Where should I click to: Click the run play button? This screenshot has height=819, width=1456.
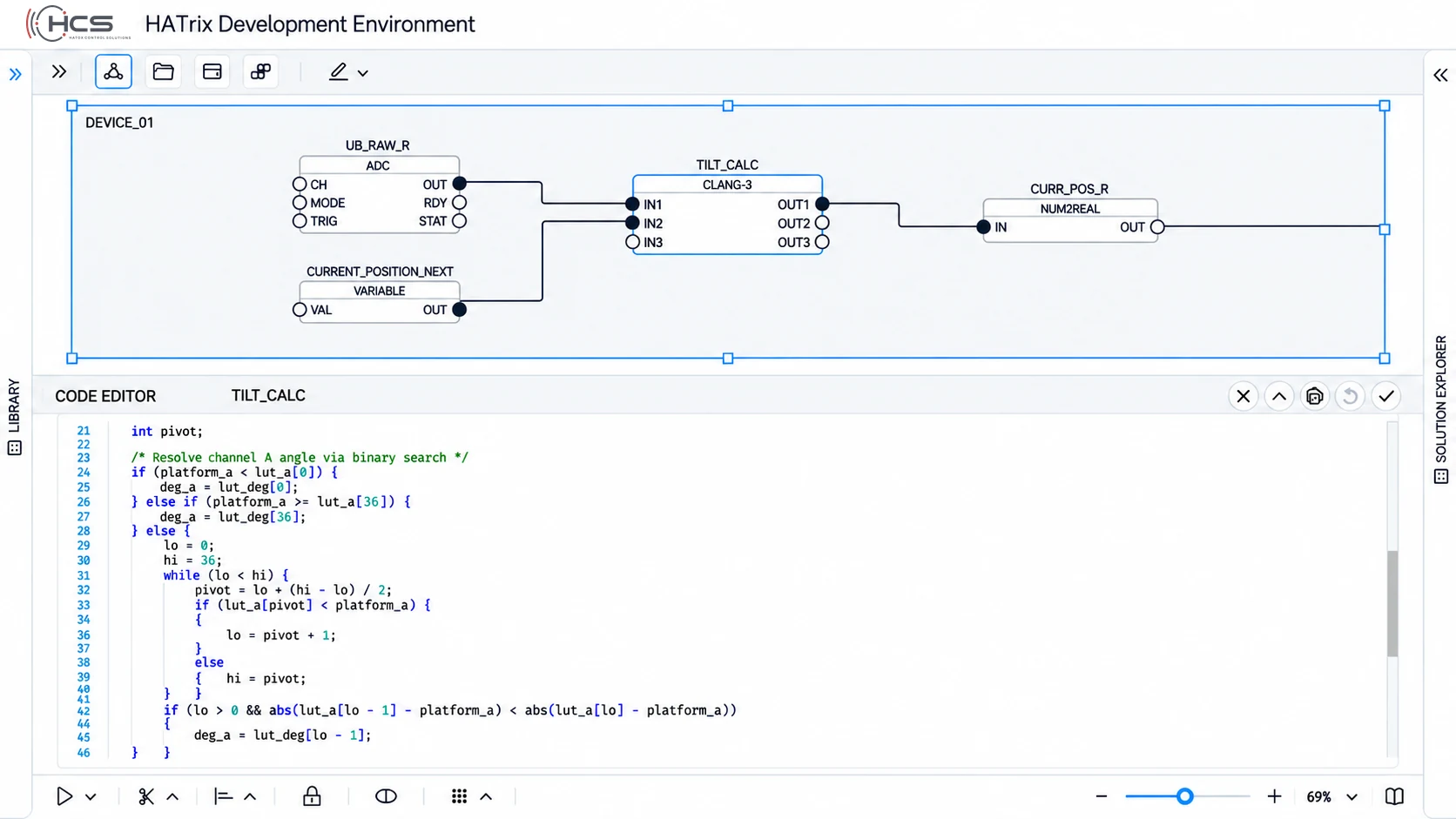(64, 796)
